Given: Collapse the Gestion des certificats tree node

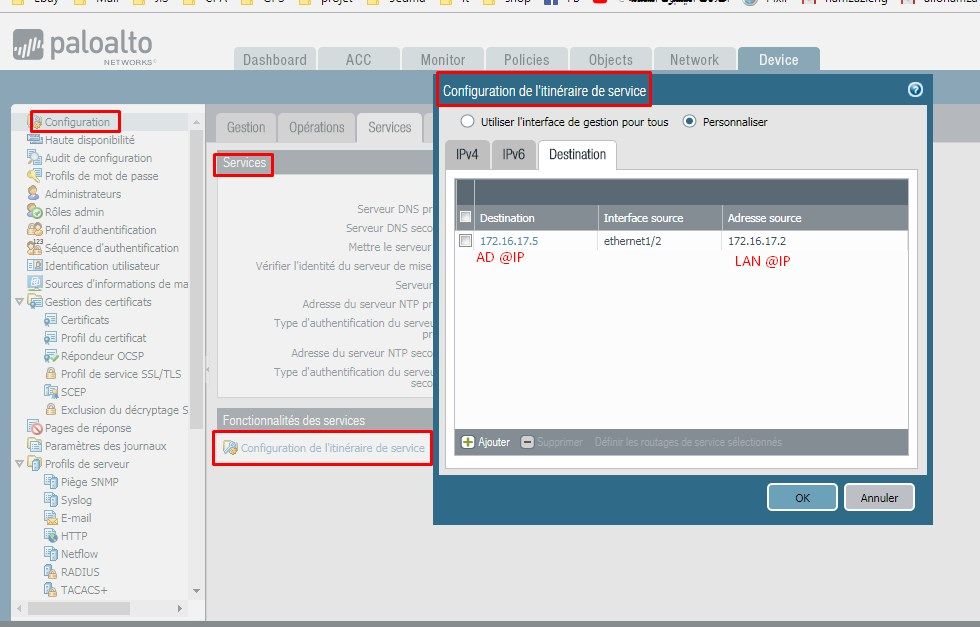Looking at the screenshot, I should (19, 302).
